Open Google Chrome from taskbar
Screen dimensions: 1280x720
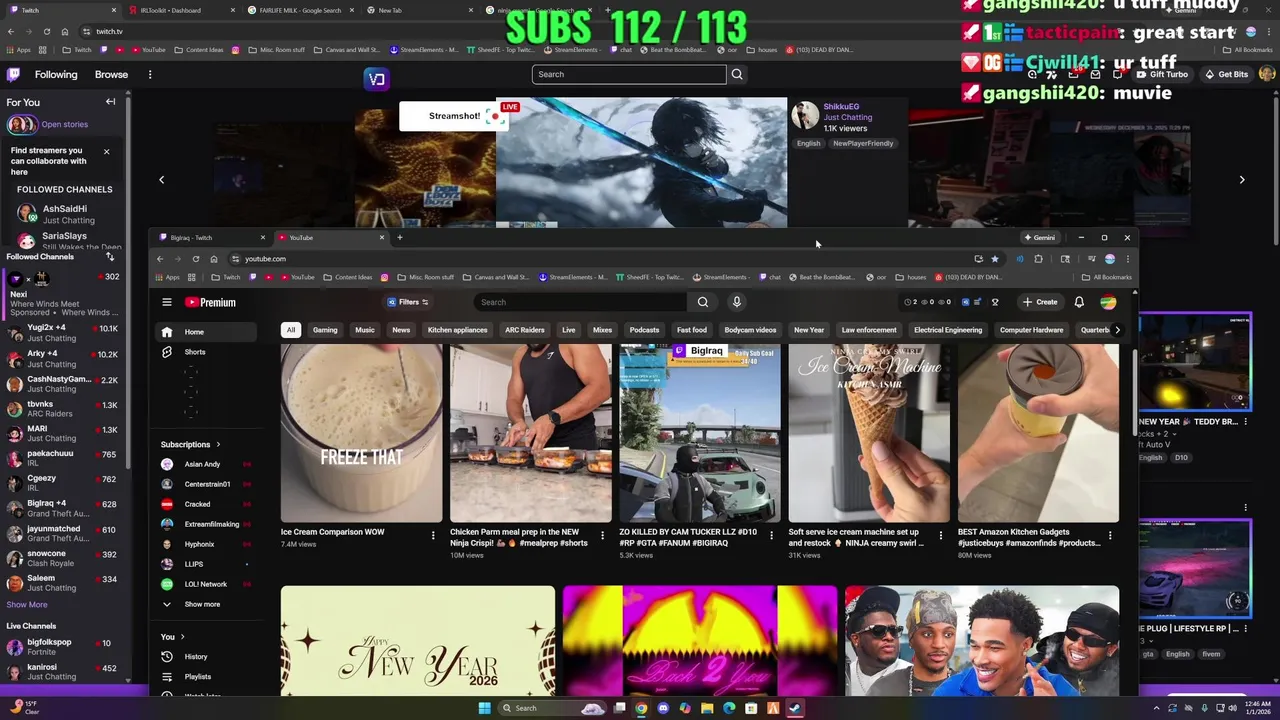click(x=641, y=708)
